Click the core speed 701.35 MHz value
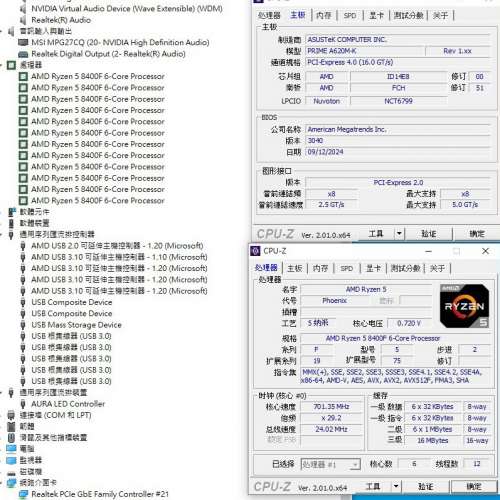Viewport: 500px width, 500px height. point(331,407)
